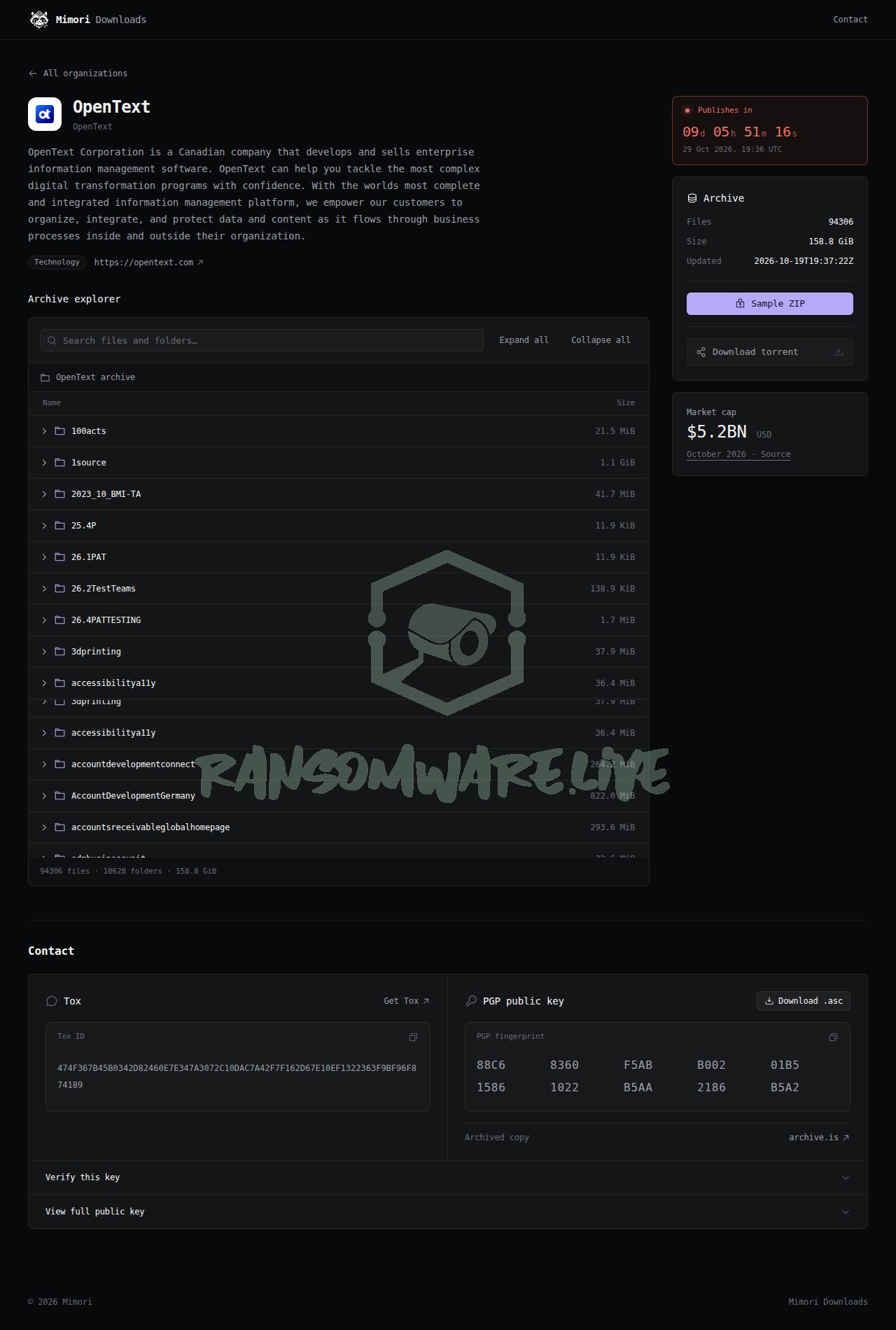This screenshot has width=896, height=1330.
Task: Expand the 2023_10_BMI-TA folder chevron
Action: 44,494
